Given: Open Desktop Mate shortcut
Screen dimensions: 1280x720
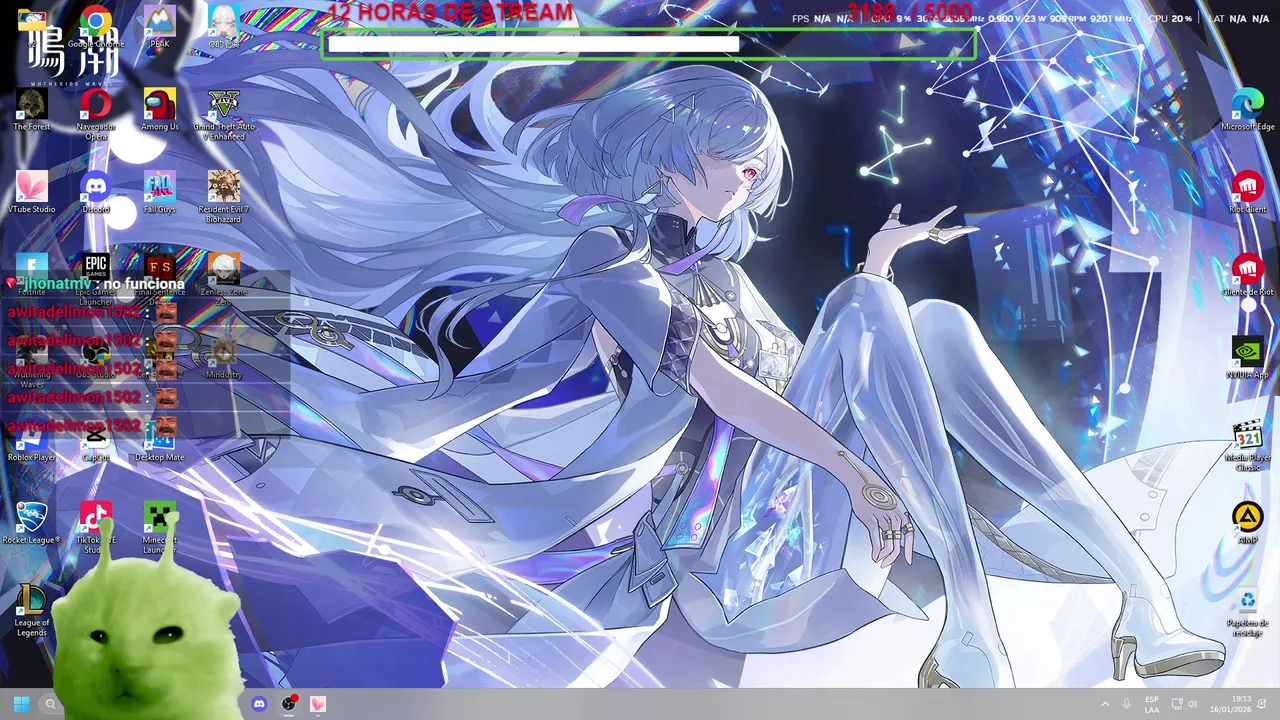Looking at the screenshot, I should 160,440.
